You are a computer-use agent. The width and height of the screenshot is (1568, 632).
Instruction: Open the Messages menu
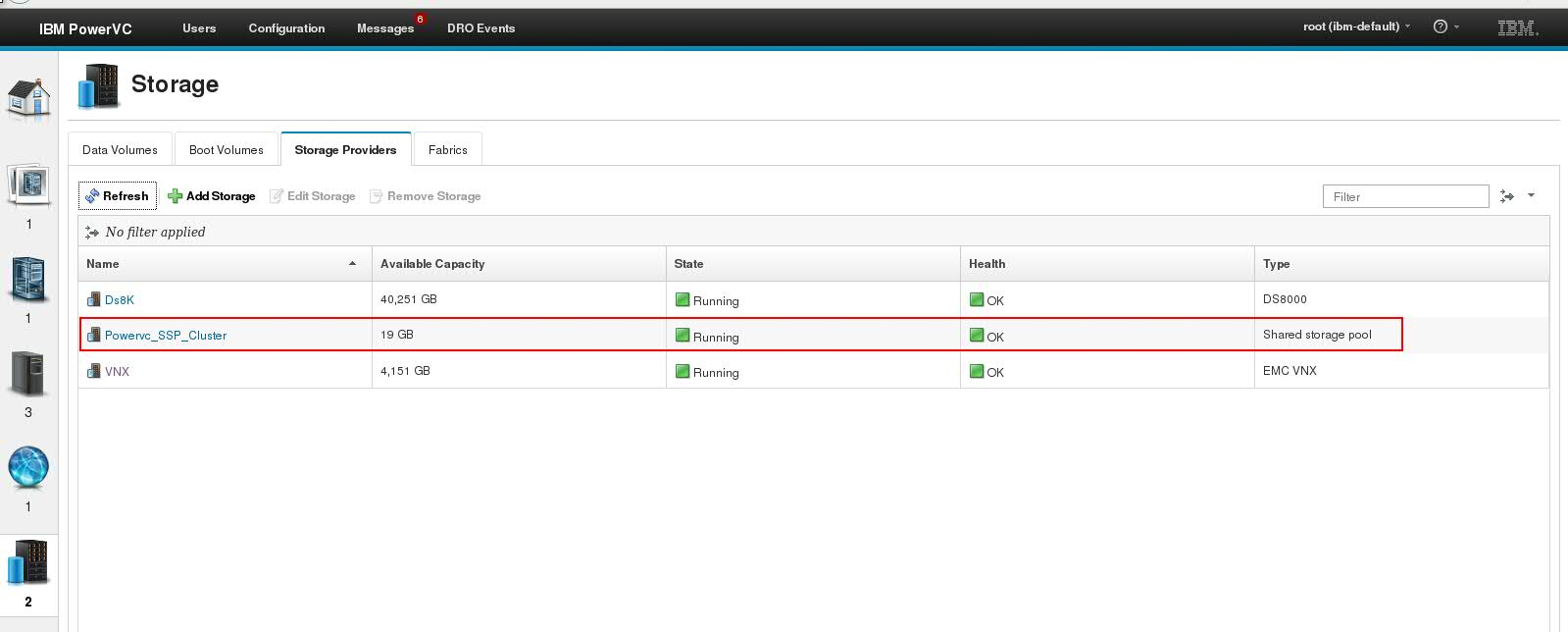click(x=385, y=28)
